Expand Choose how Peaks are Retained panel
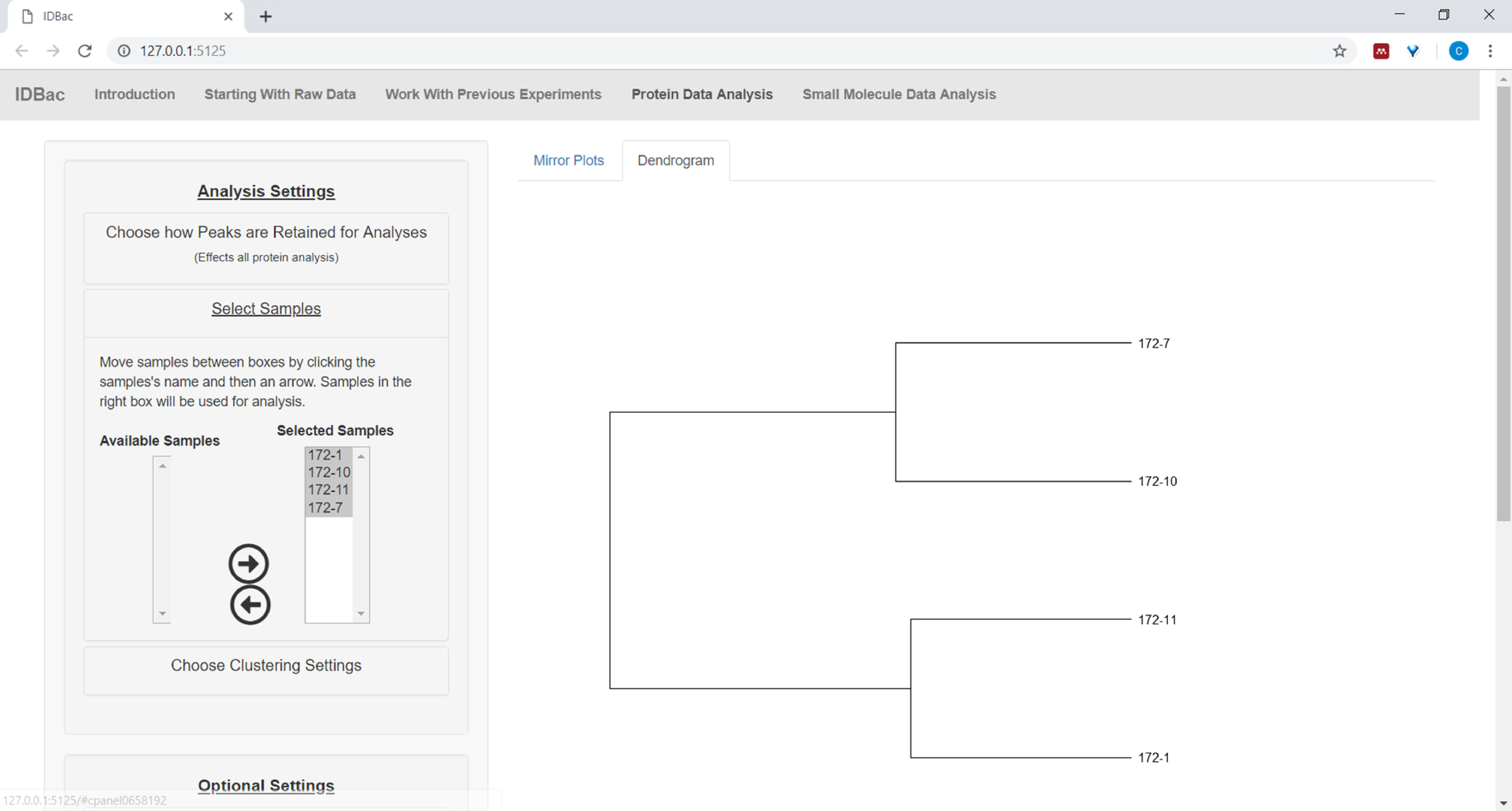The height and width of the screenshot is (811, 1512). (x=266, y=232)
